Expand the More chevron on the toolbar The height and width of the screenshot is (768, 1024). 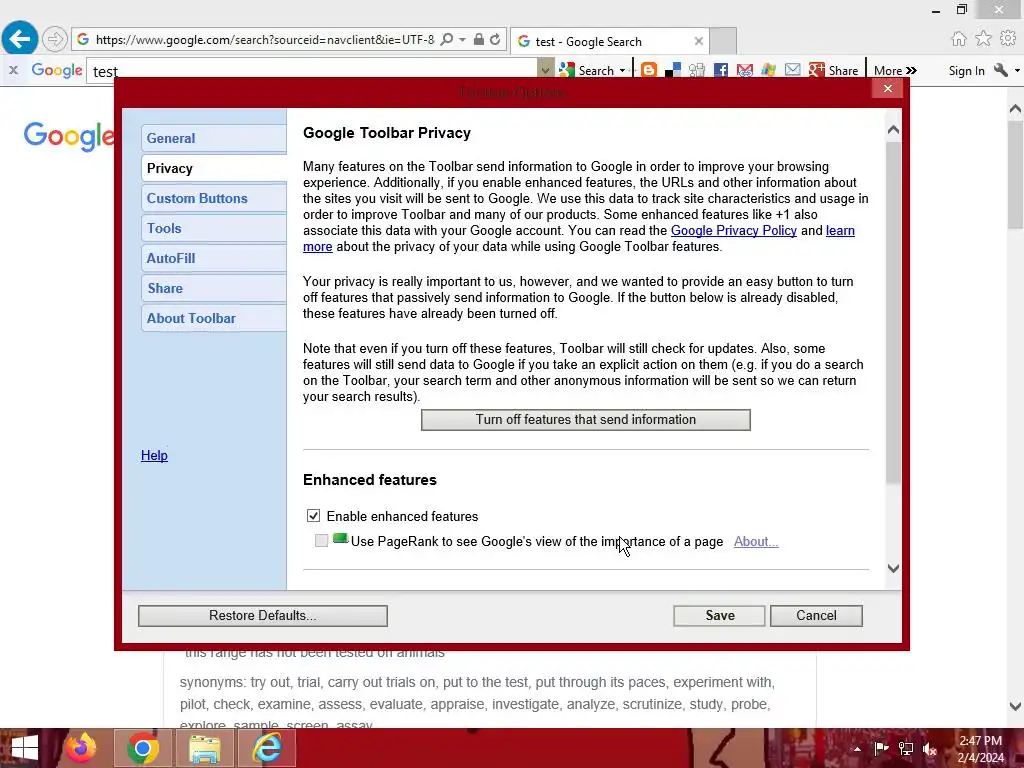tap(912, 70)
